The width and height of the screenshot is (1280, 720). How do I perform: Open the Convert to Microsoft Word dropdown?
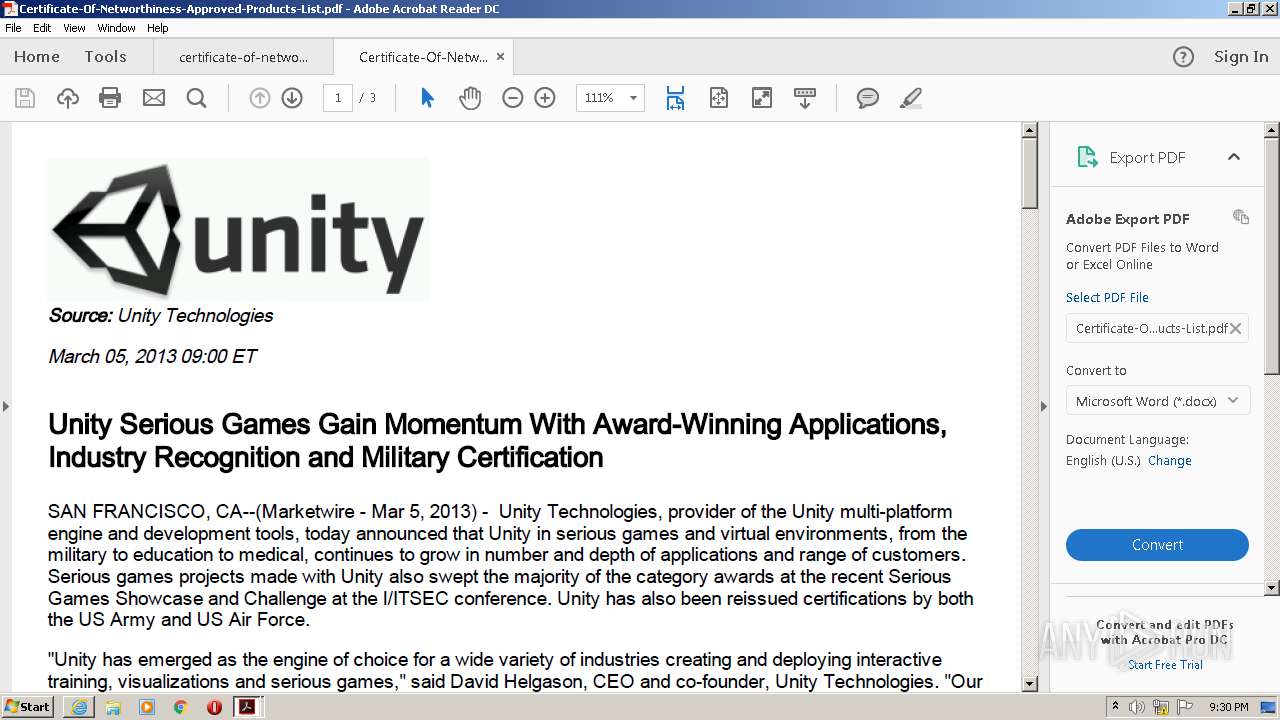click(x=1157, y=401)
